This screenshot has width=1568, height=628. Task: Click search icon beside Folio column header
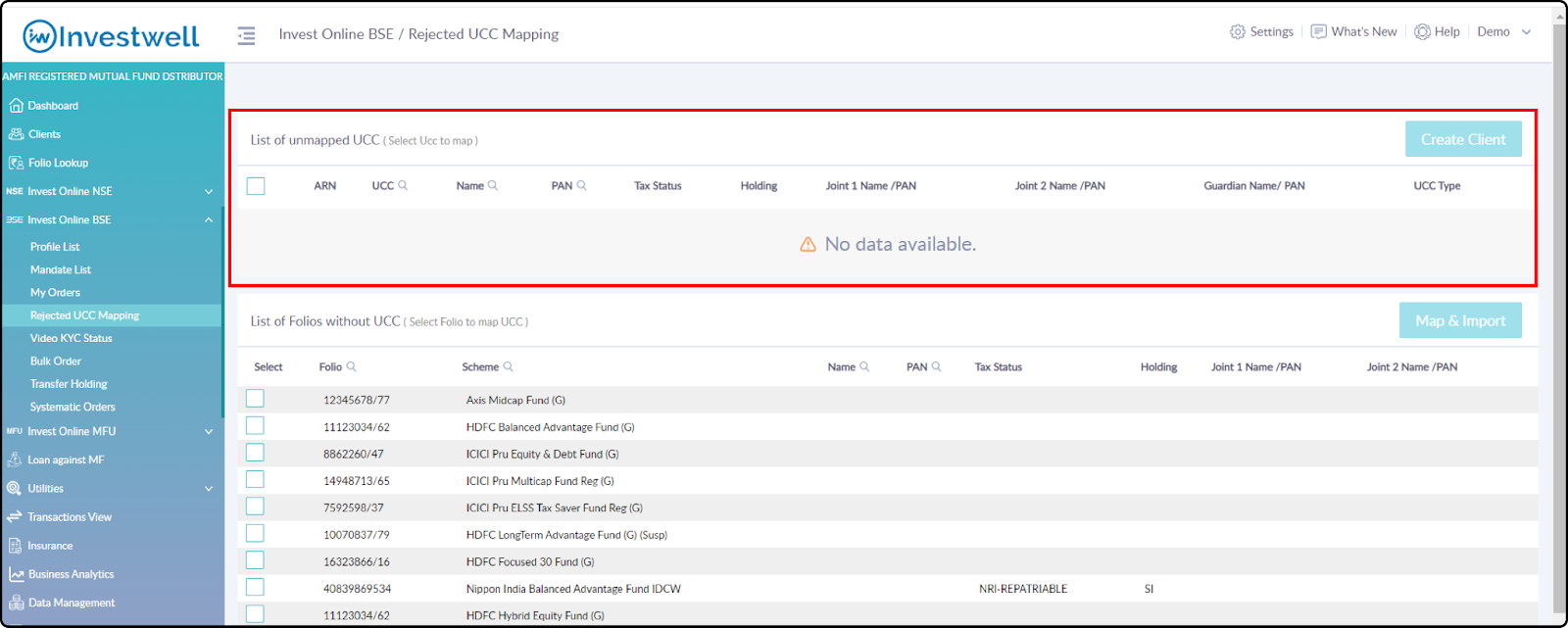(x=351, y=366)
